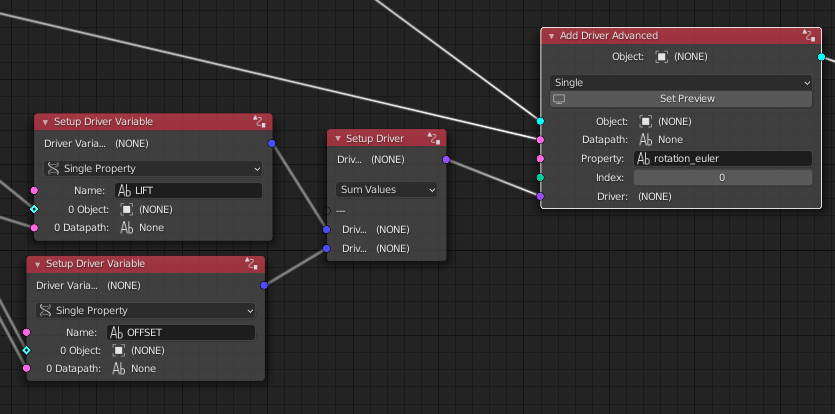
Task: Click node-tree icon on Add Driver Advanced header
Action: [809, 36]
